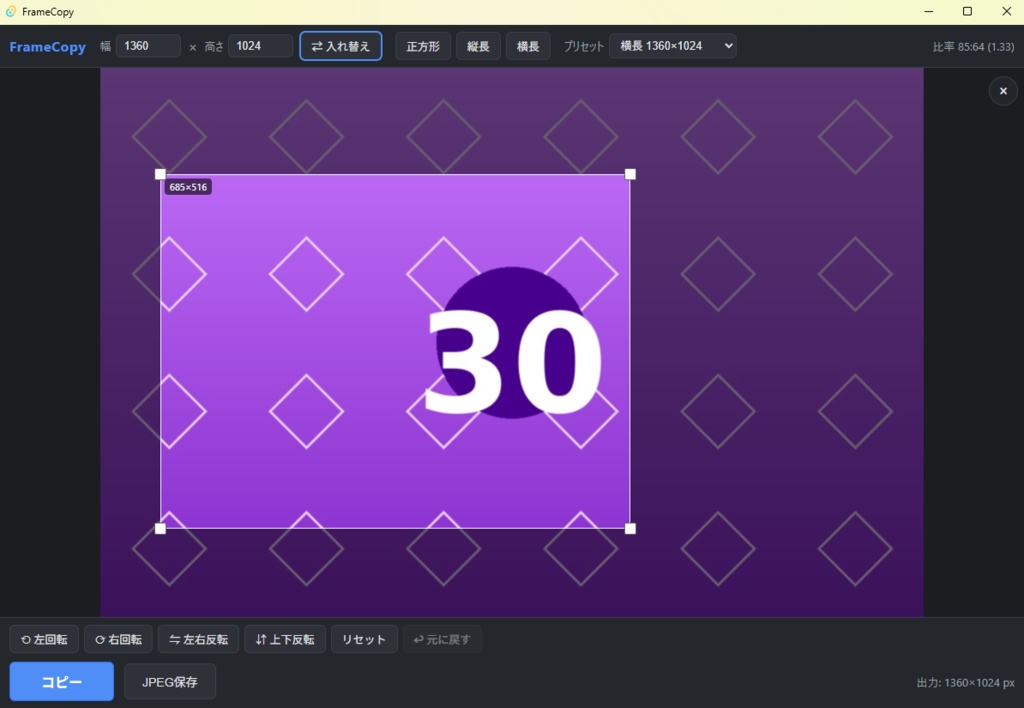Flip vertically with 上下反転 button
The height and width of the screenshot is (708, 1024).
[285, 639]
